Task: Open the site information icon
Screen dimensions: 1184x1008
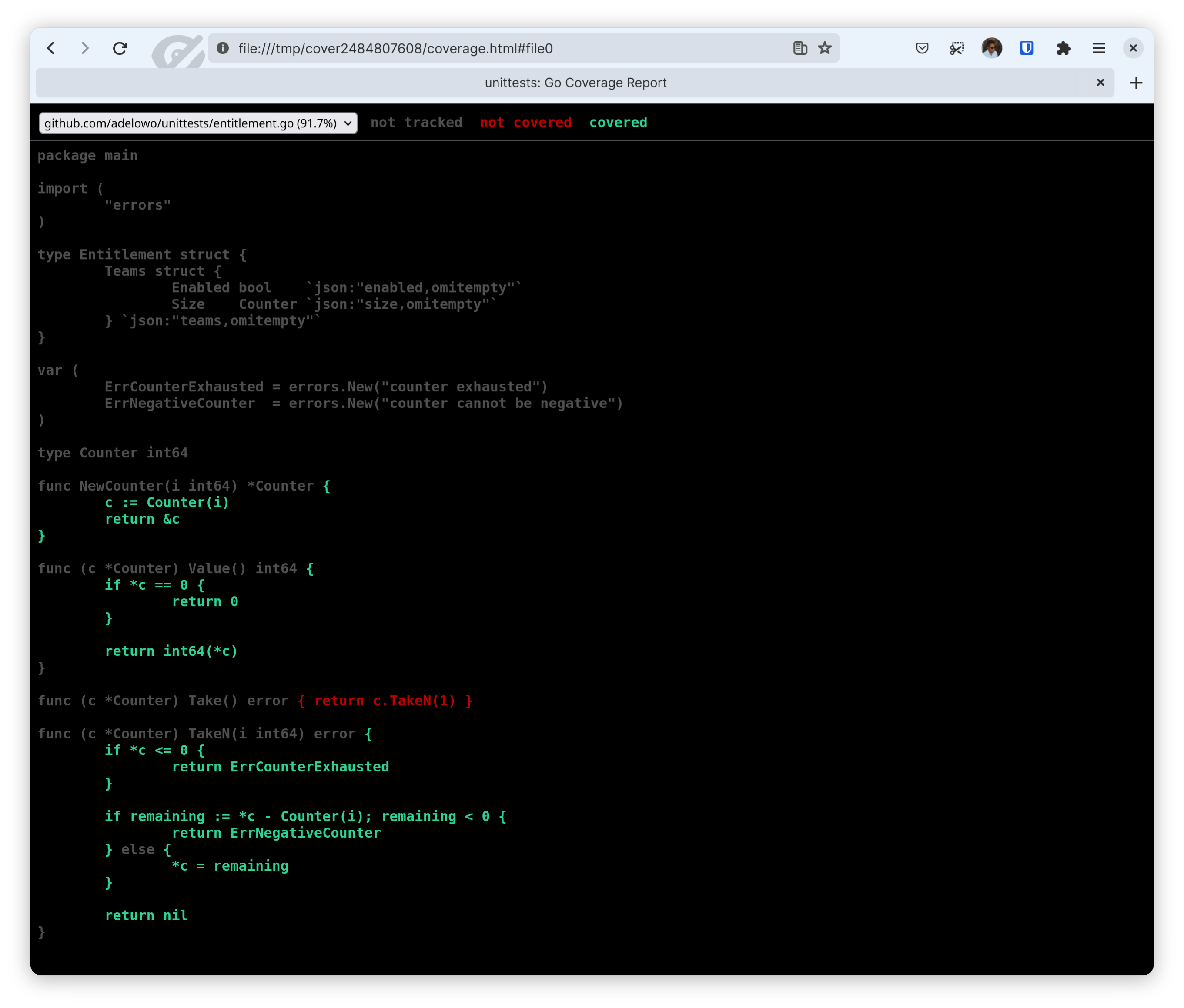Action: (223, 48)
